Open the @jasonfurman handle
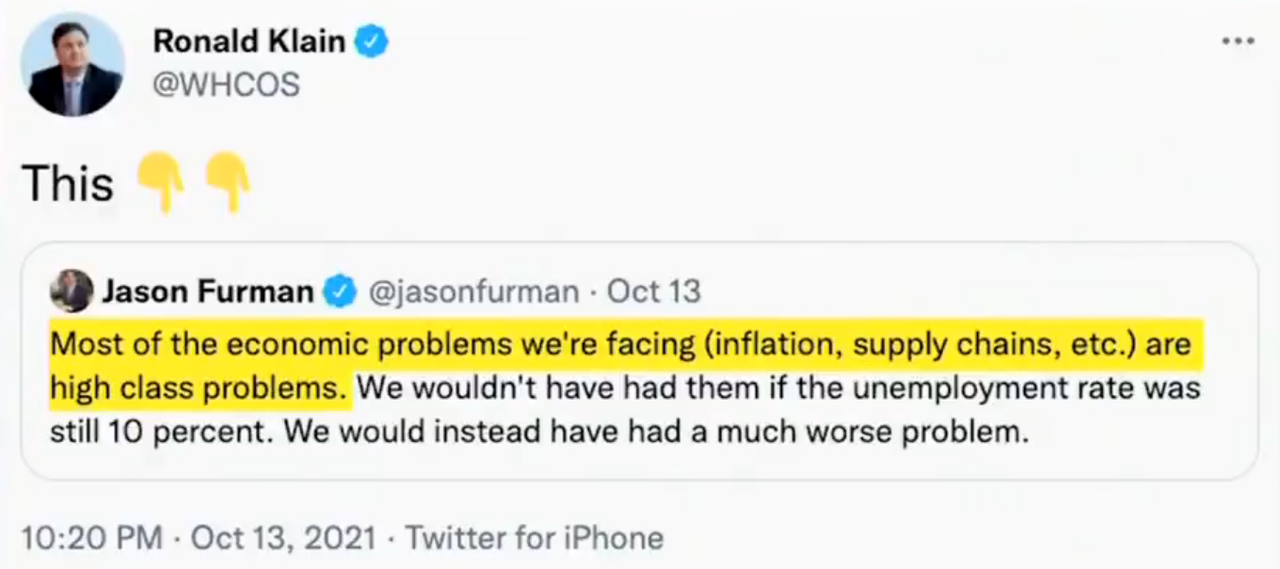Viewport: 1280px width, 569px height. (474, 292)
